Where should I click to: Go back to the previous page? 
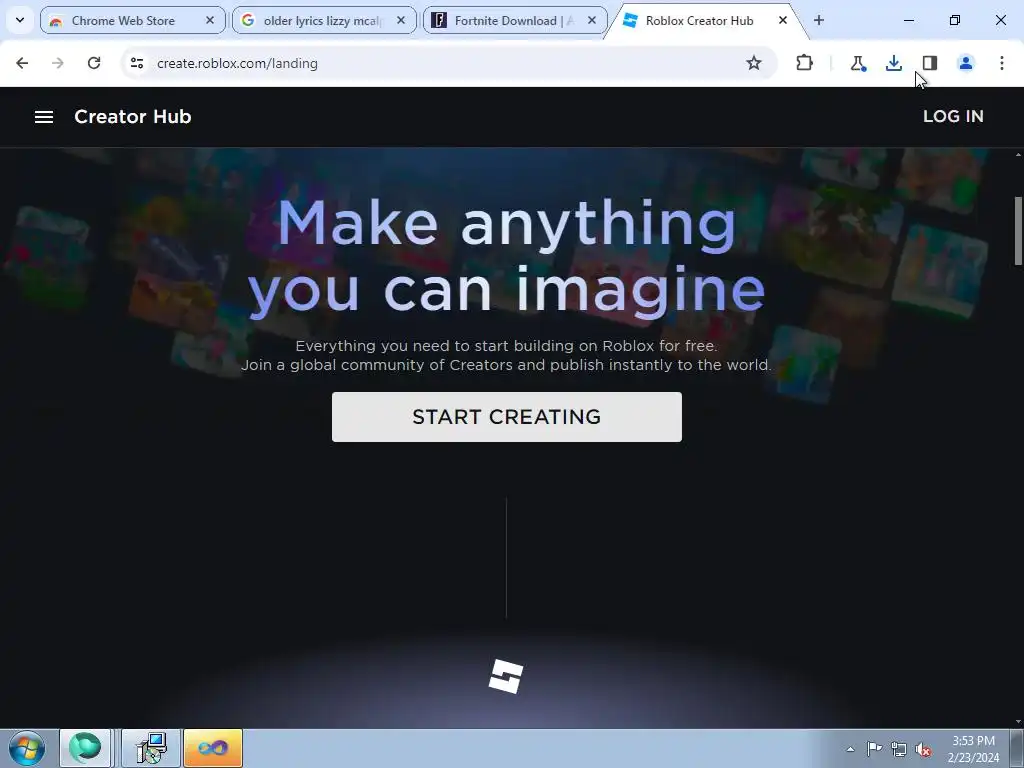point(22,63)
